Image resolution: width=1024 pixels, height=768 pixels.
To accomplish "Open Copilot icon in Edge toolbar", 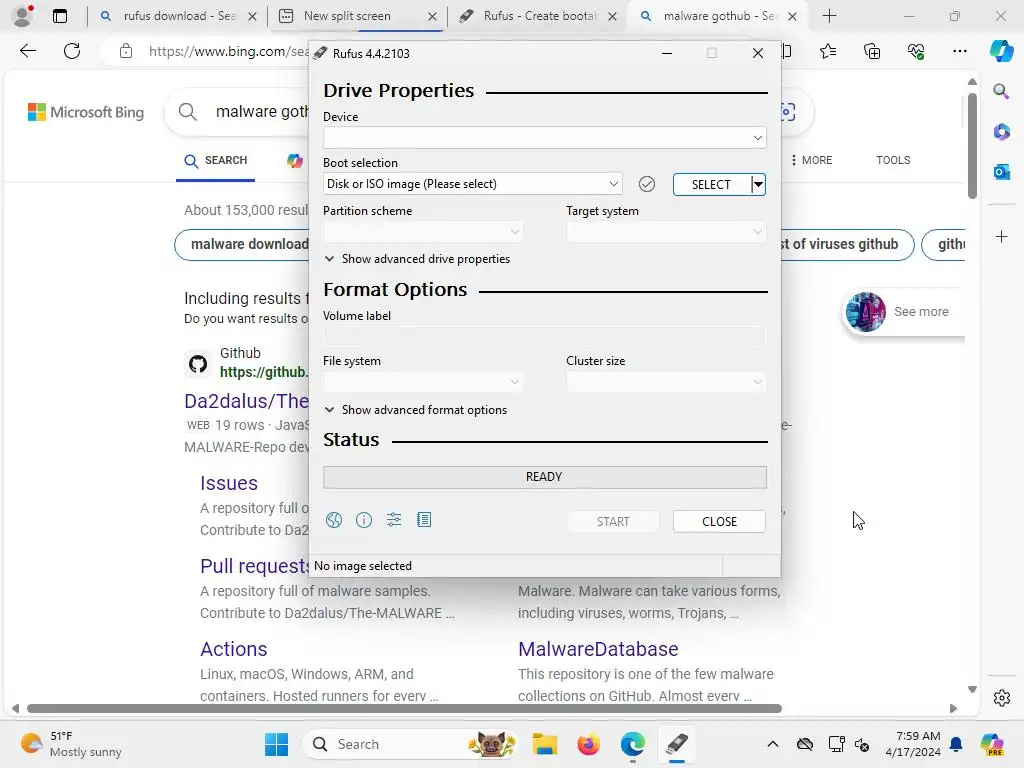I will click(x=1001, y=51).
